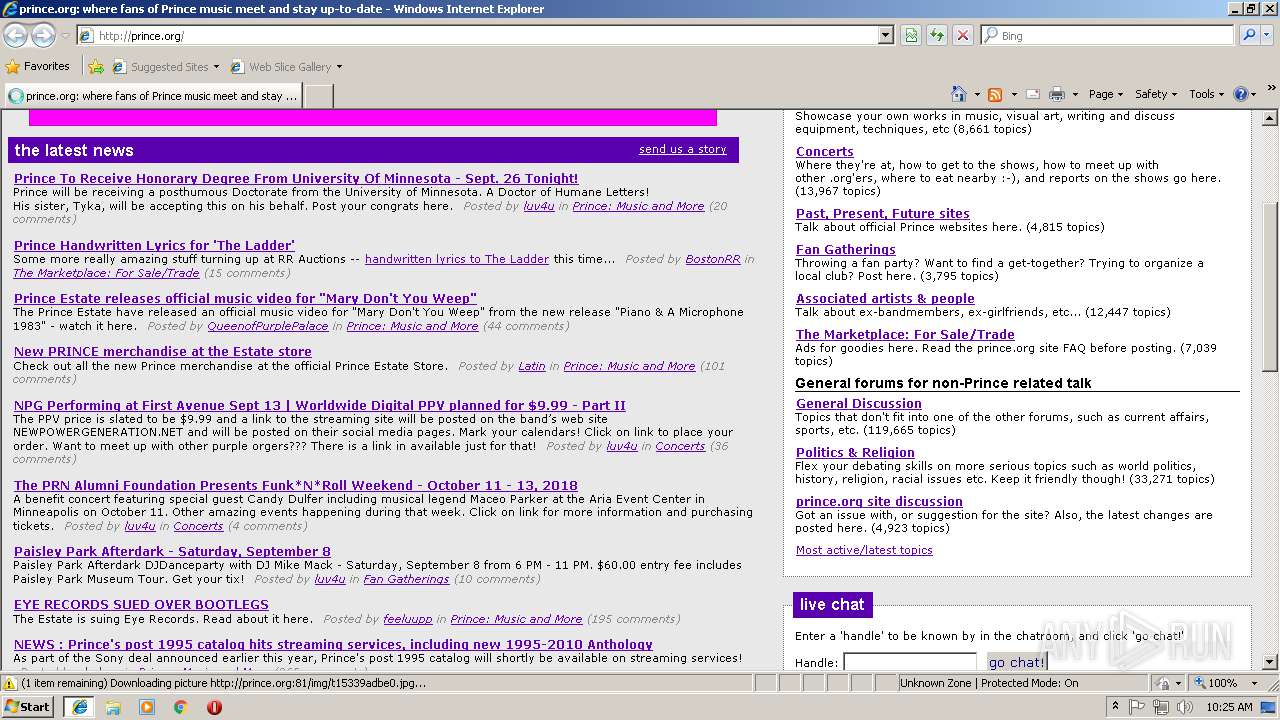Image resolution: width=1280 pixels, height=720 pixels.
Task: Open the Tools menu
Action: (x=1207, y=94)
